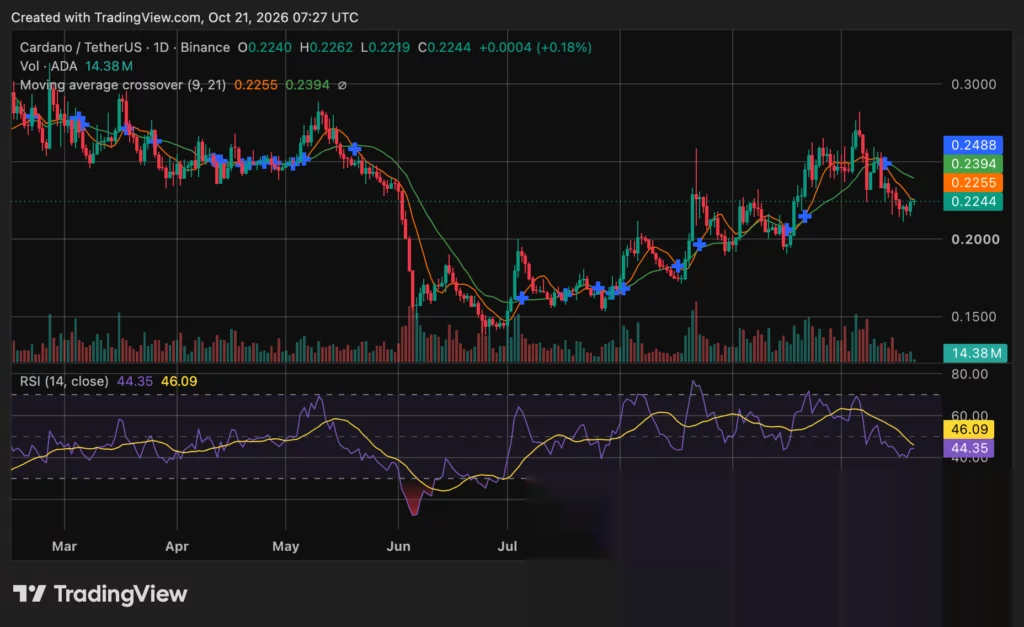Click purple 44.35 value in RSI legend
Image resolution: width=1024 pixels, height=627 pixels.
pos(135,381)
